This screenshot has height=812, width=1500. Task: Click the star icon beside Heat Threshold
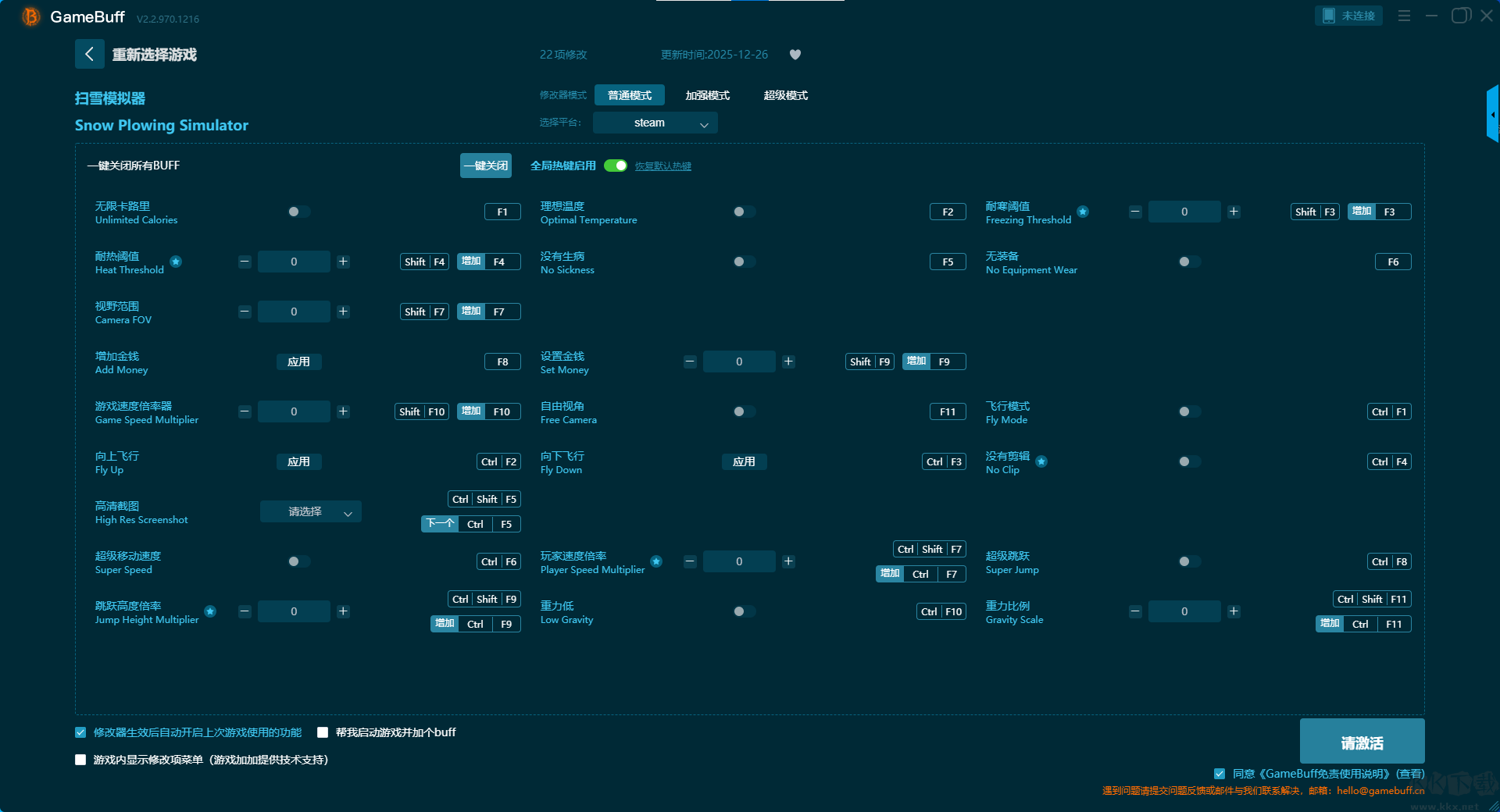(x=177, y=262)
